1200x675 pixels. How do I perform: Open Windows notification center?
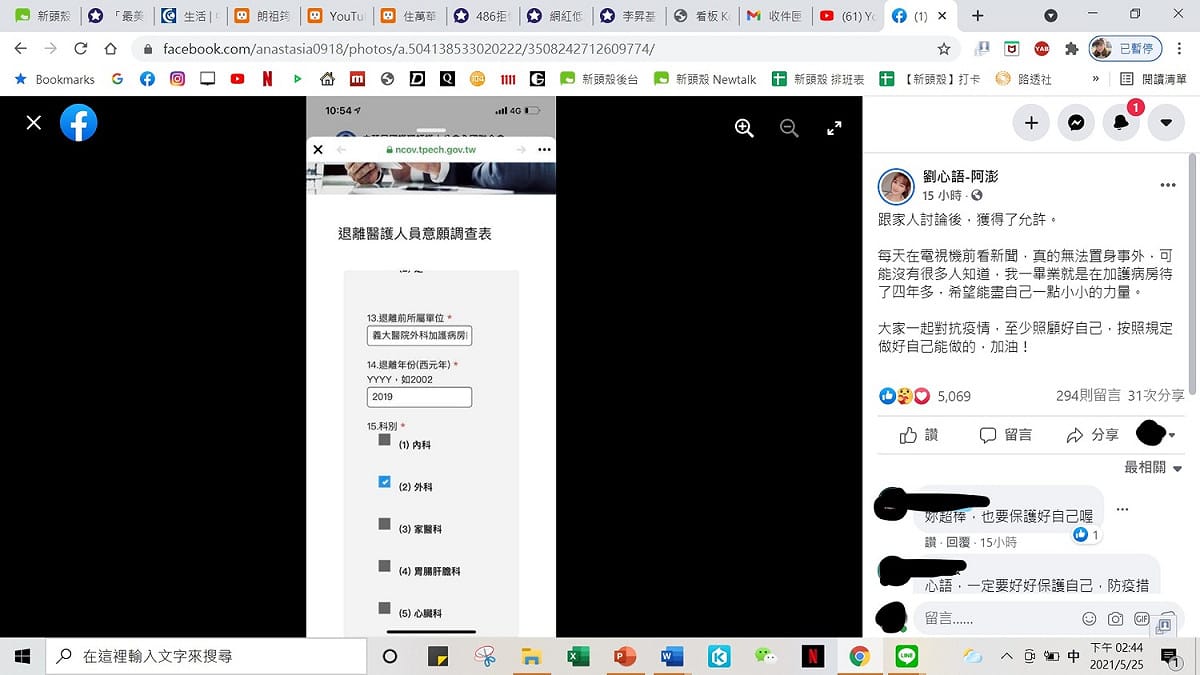tap(1169, 656)
